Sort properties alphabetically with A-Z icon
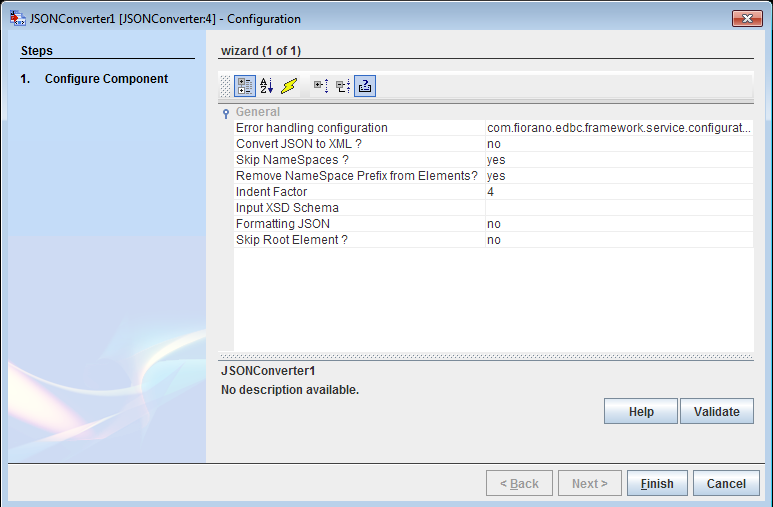 point(267,86)
